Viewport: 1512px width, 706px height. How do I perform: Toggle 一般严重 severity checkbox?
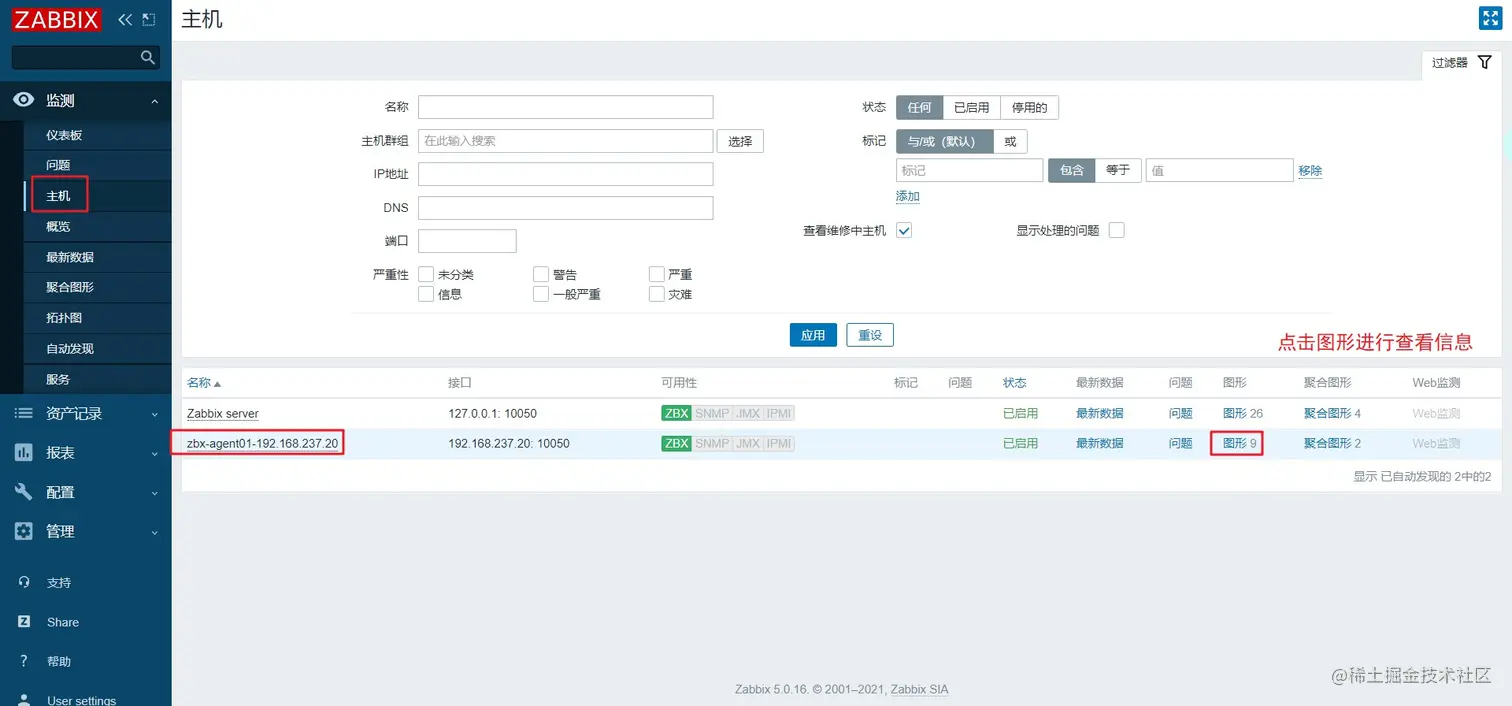coord(541,294)
